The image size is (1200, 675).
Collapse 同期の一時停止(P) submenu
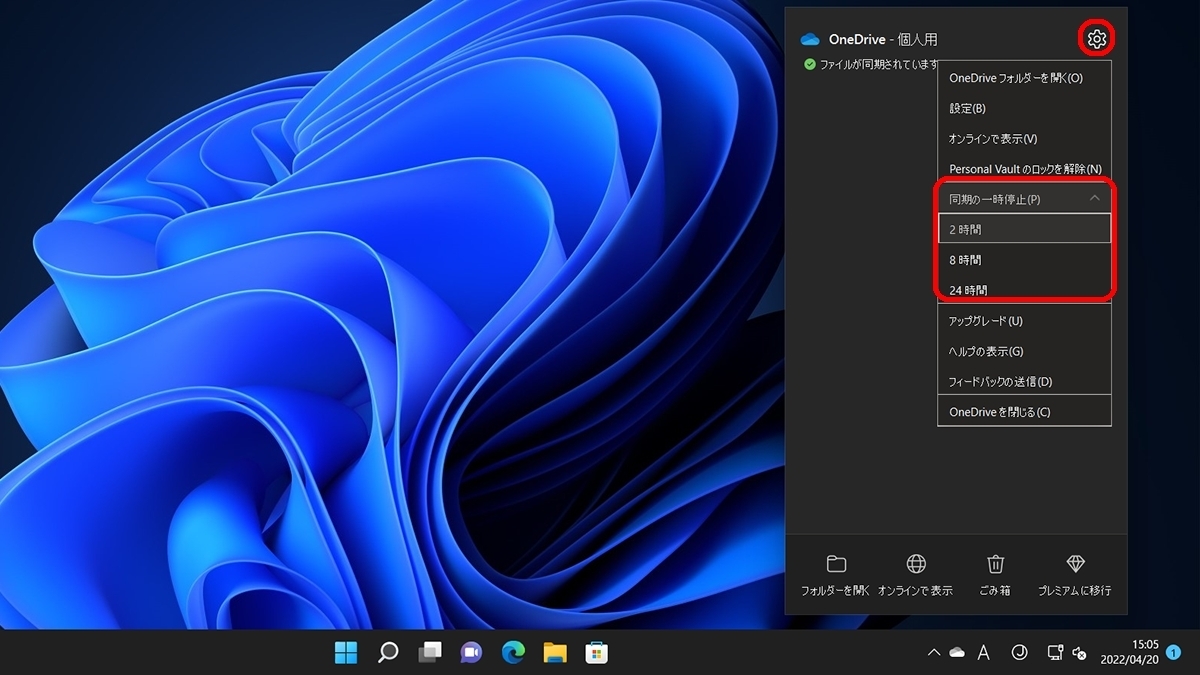pos(1024,199)
